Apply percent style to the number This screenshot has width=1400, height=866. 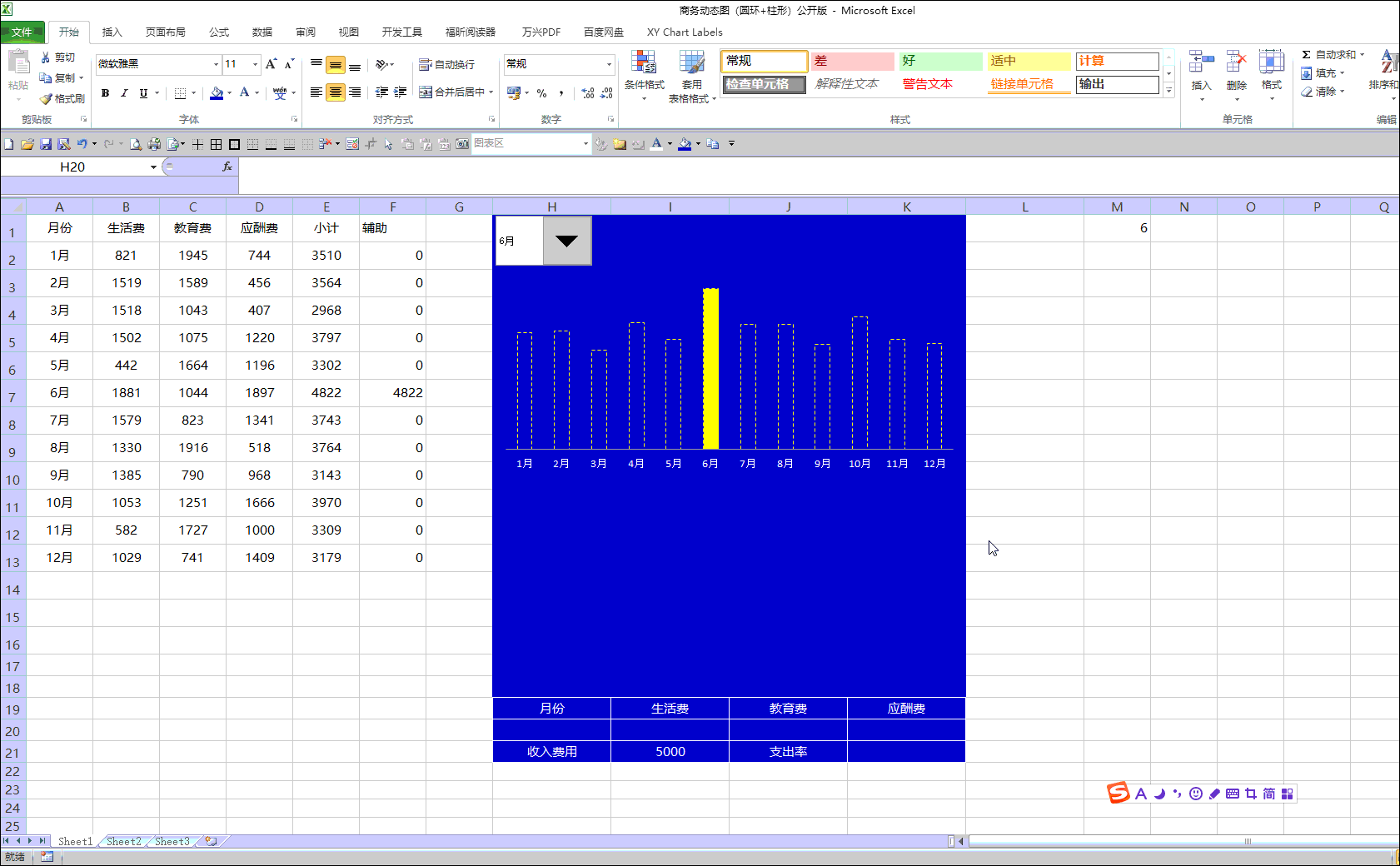[x=542, y=92]
